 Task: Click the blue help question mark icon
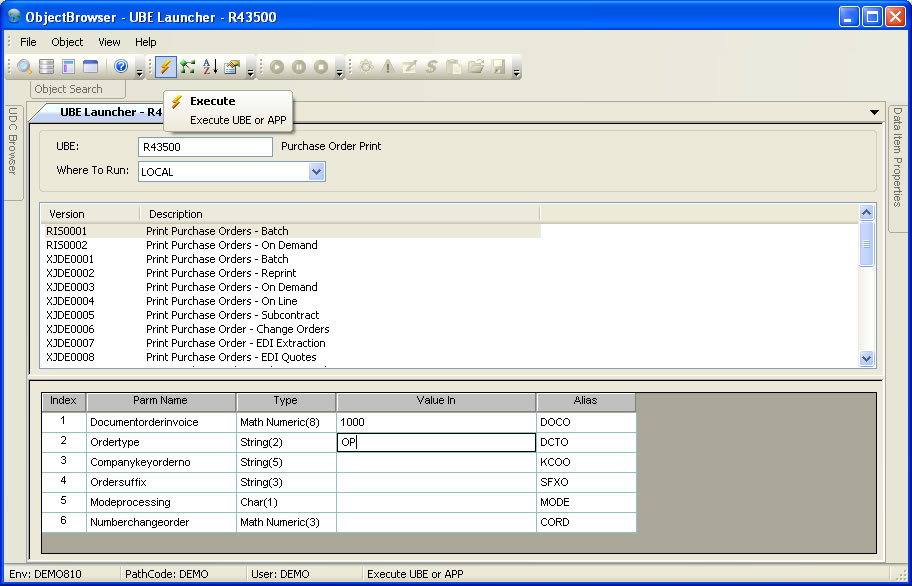pos(121,67)
